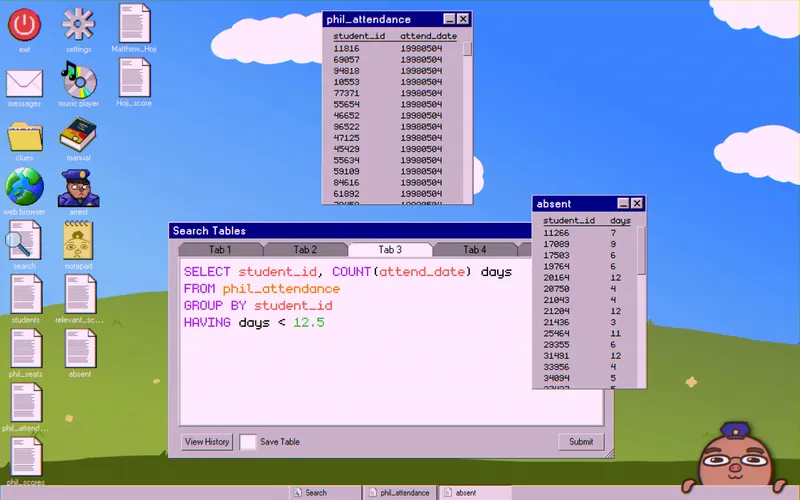Select student 94818 in phil_attendance

[346, 71]
